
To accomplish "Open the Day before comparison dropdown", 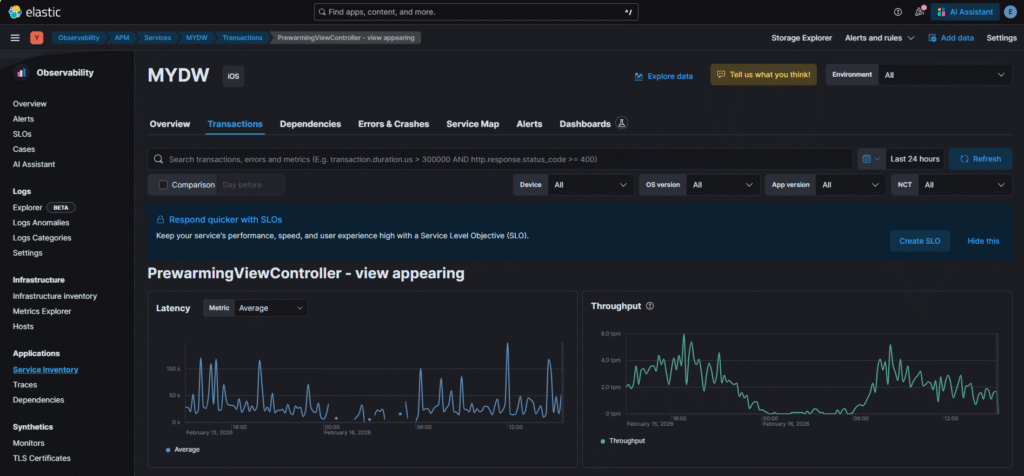I will coord(250,185).
